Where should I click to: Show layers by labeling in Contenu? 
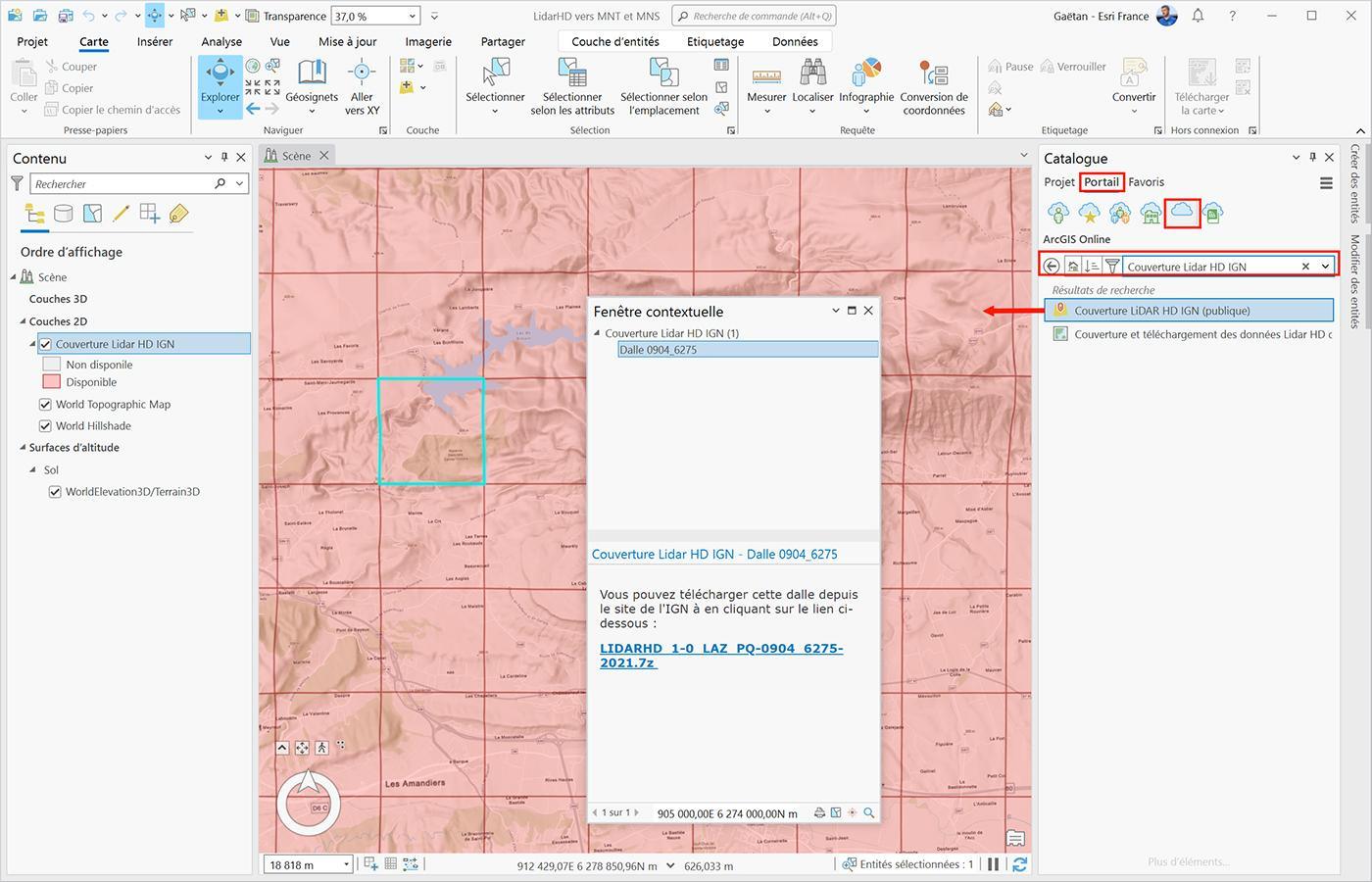178,214
